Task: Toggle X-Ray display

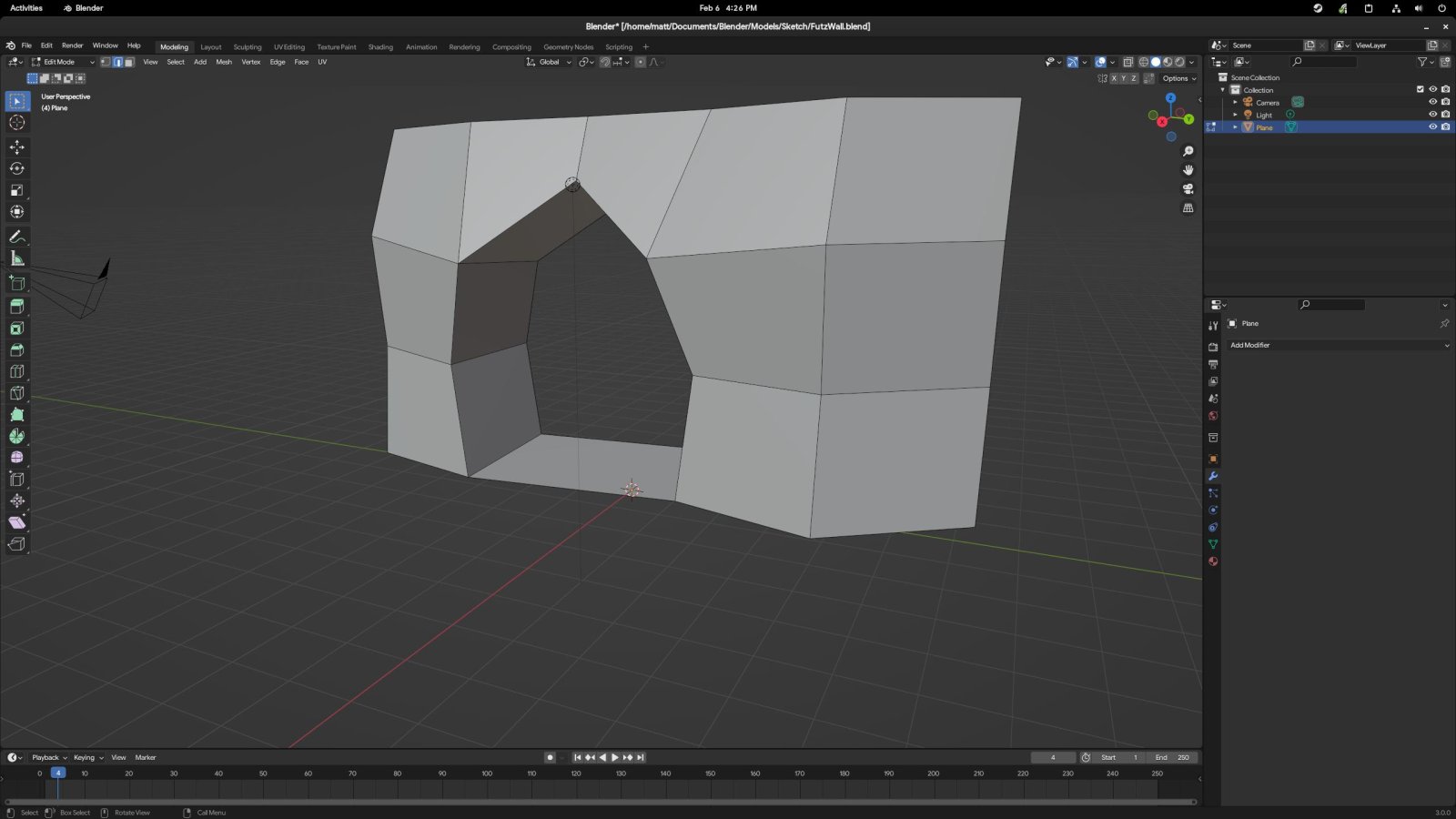Action: (1128, 62)
